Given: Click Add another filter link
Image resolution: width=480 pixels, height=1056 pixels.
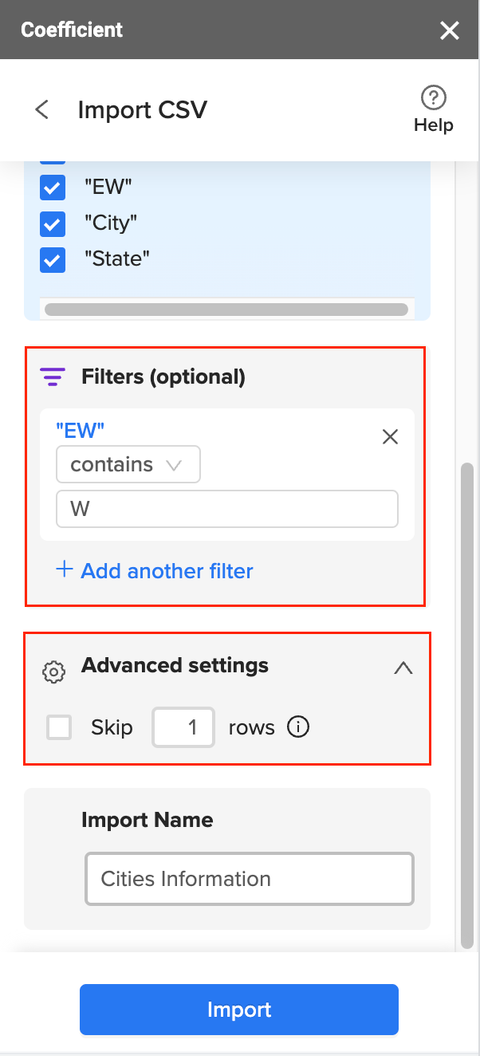Looking at the screenshot, I should [167, 571].
